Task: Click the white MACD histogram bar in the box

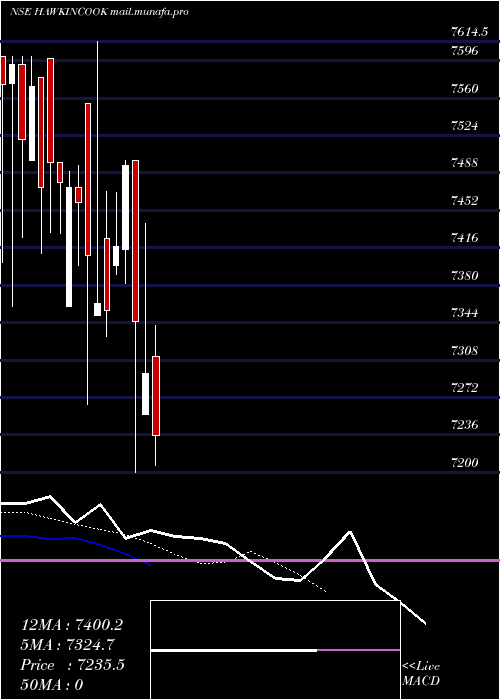Action: pyautogui.click(x=234, y=651)
